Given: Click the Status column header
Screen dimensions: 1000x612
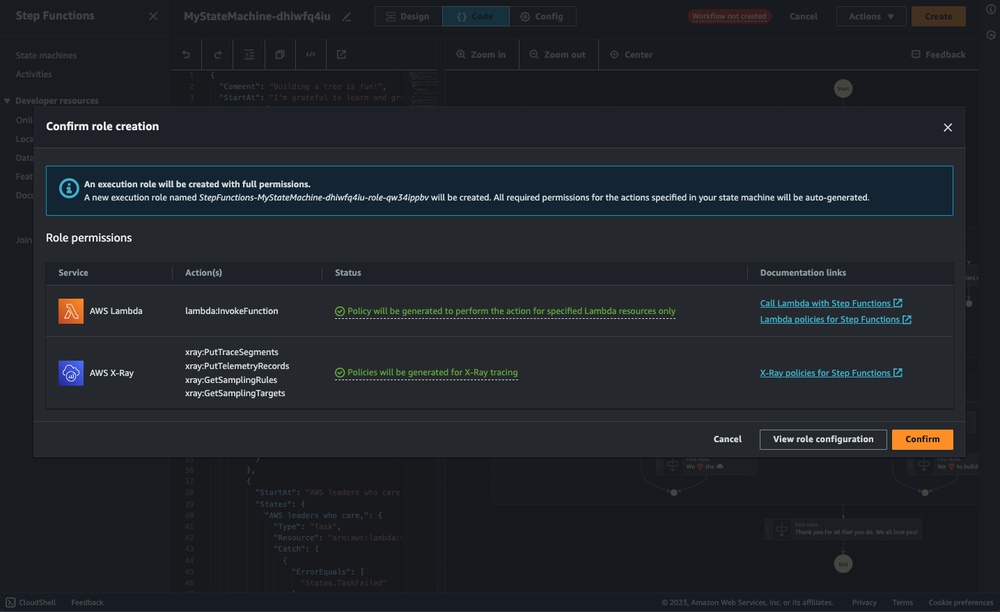Looking at the screenshot, I should click(348, 273).
